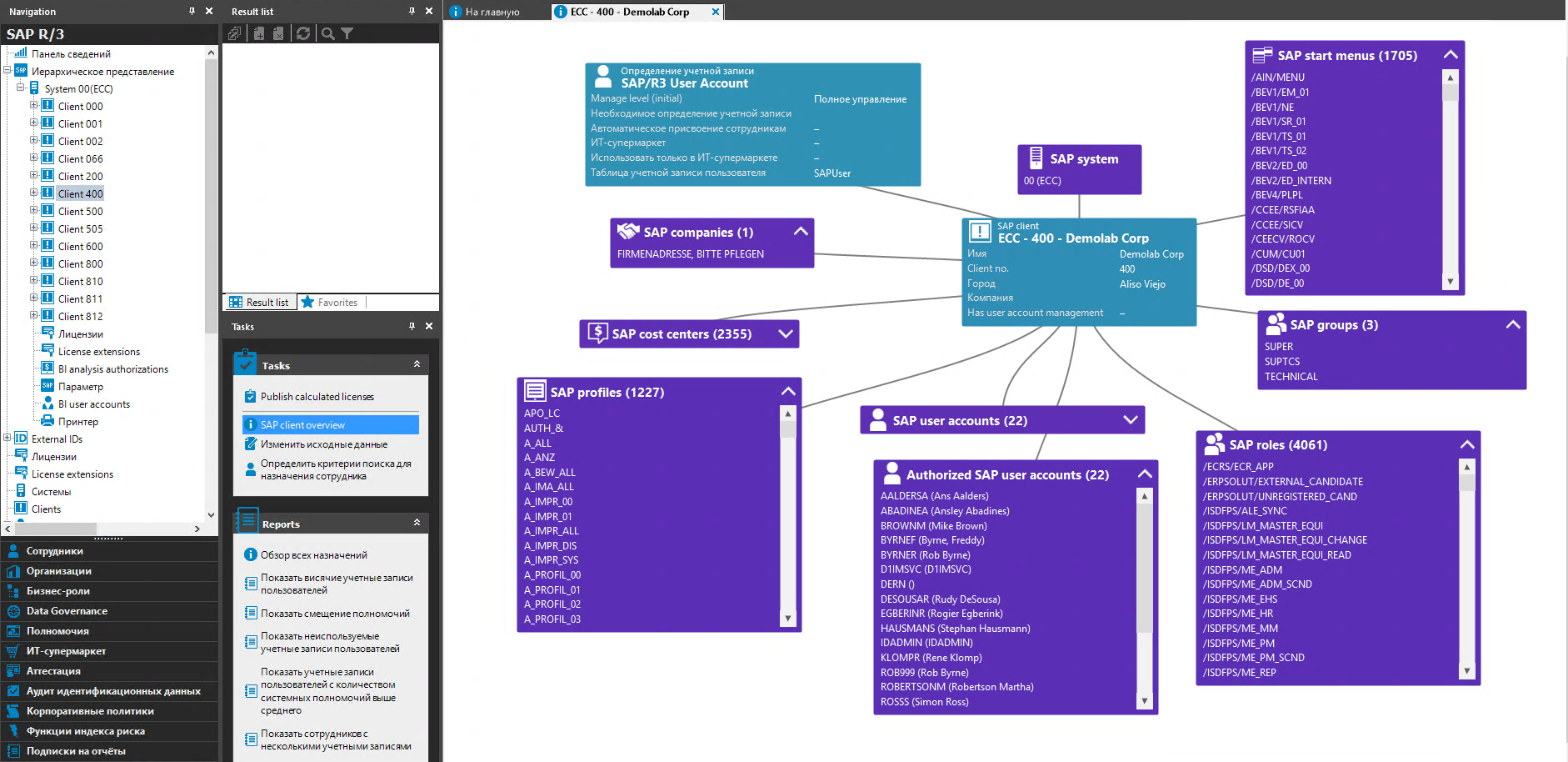Click the SAP roles people icon
Screen dimensions: 1568x762
click(1215, 444)
